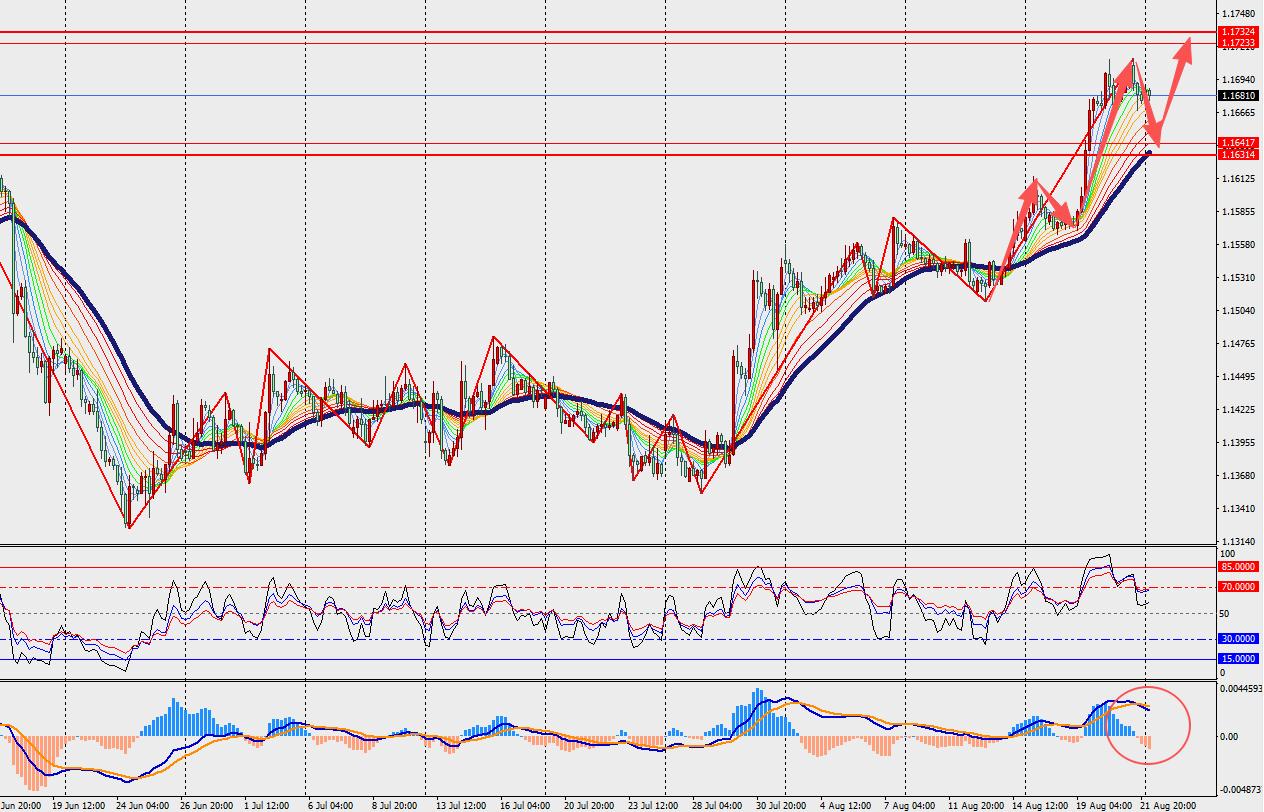Viewport: 1264px width, 812px height.
Task: Select the 30 Jul 20:00 time label
Action: point(781,804)
